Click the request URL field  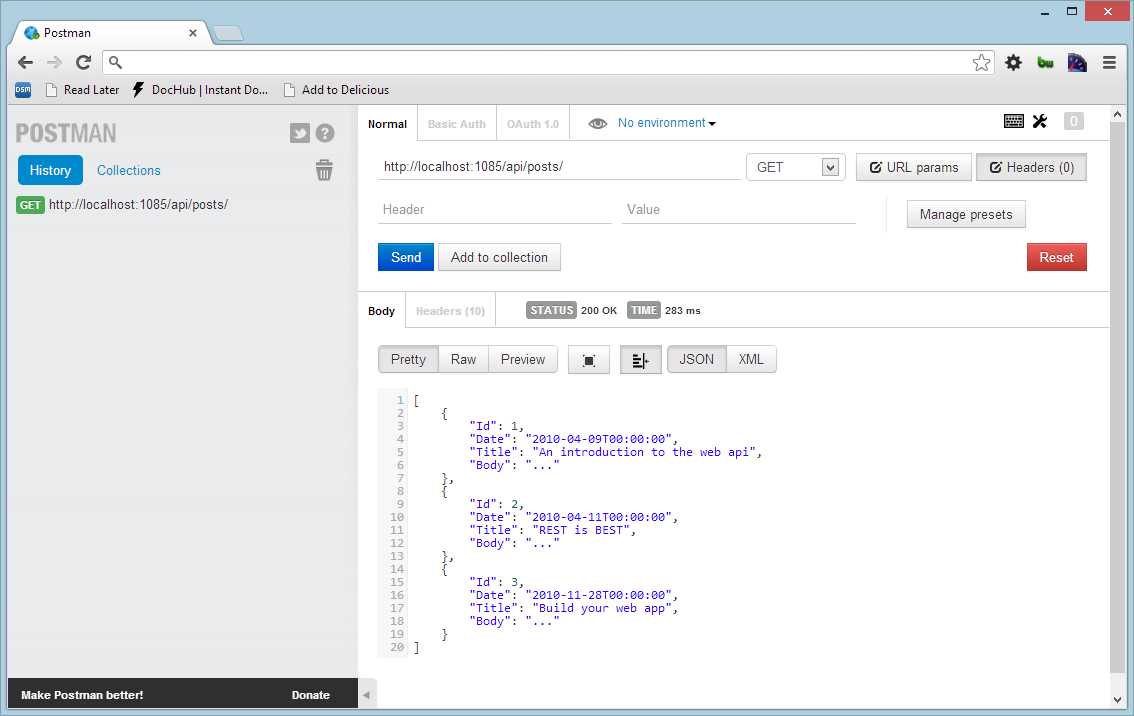558,166
